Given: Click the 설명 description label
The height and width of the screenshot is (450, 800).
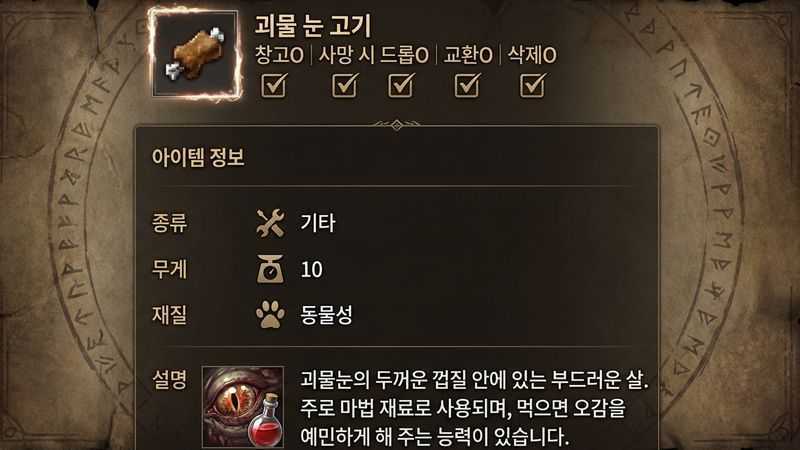Looking at the screenshot, I should [169, 379].
